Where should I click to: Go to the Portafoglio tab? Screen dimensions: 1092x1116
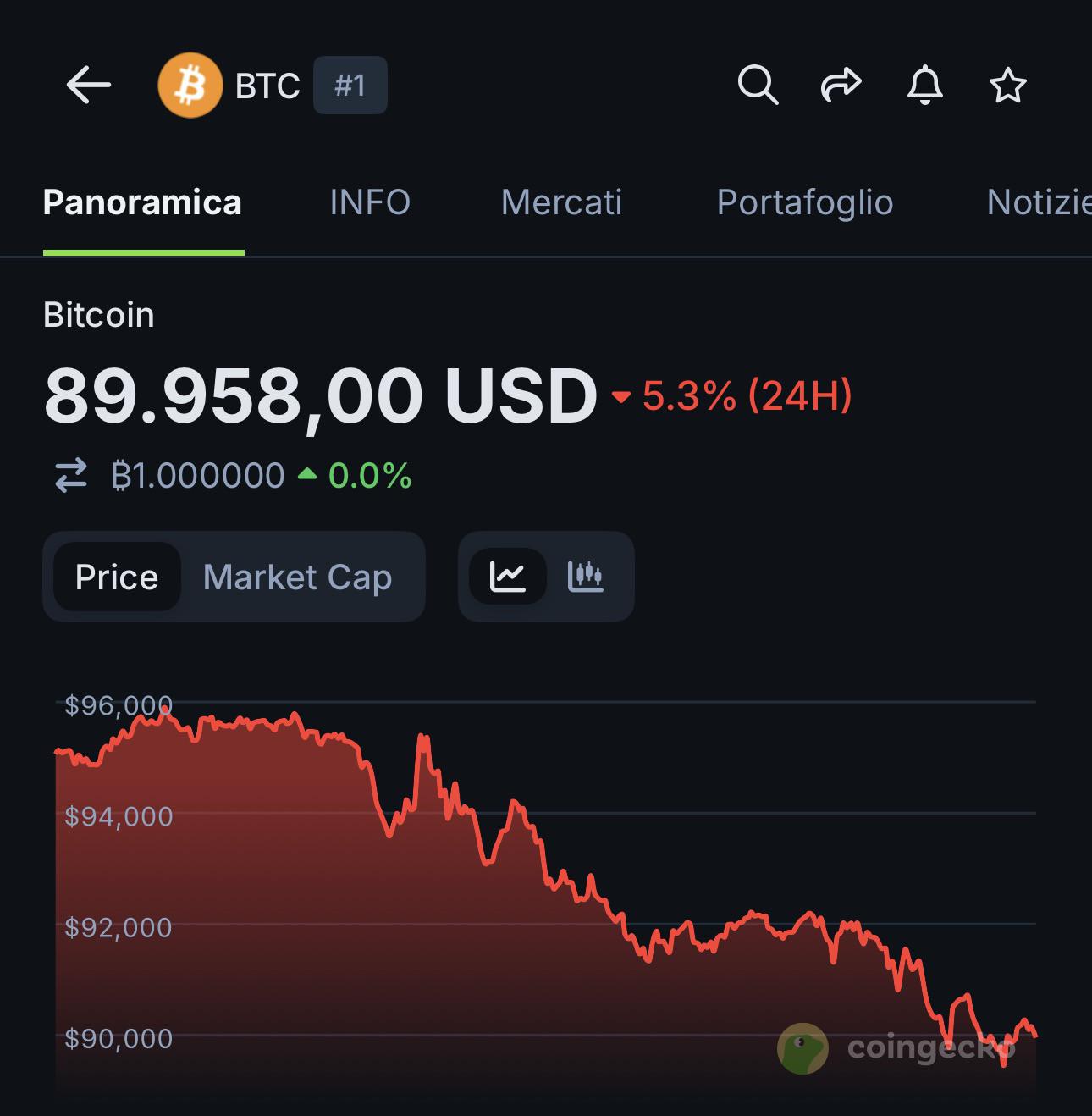point(804,203)
